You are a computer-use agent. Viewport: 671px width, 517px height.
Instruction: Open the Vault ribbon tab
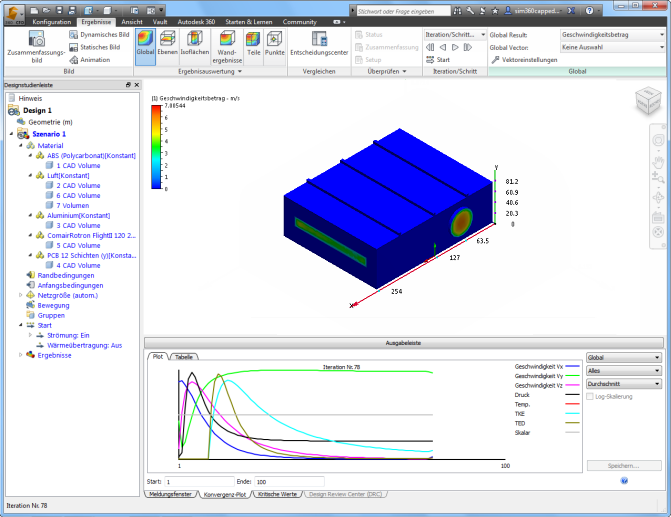point(160,22)
